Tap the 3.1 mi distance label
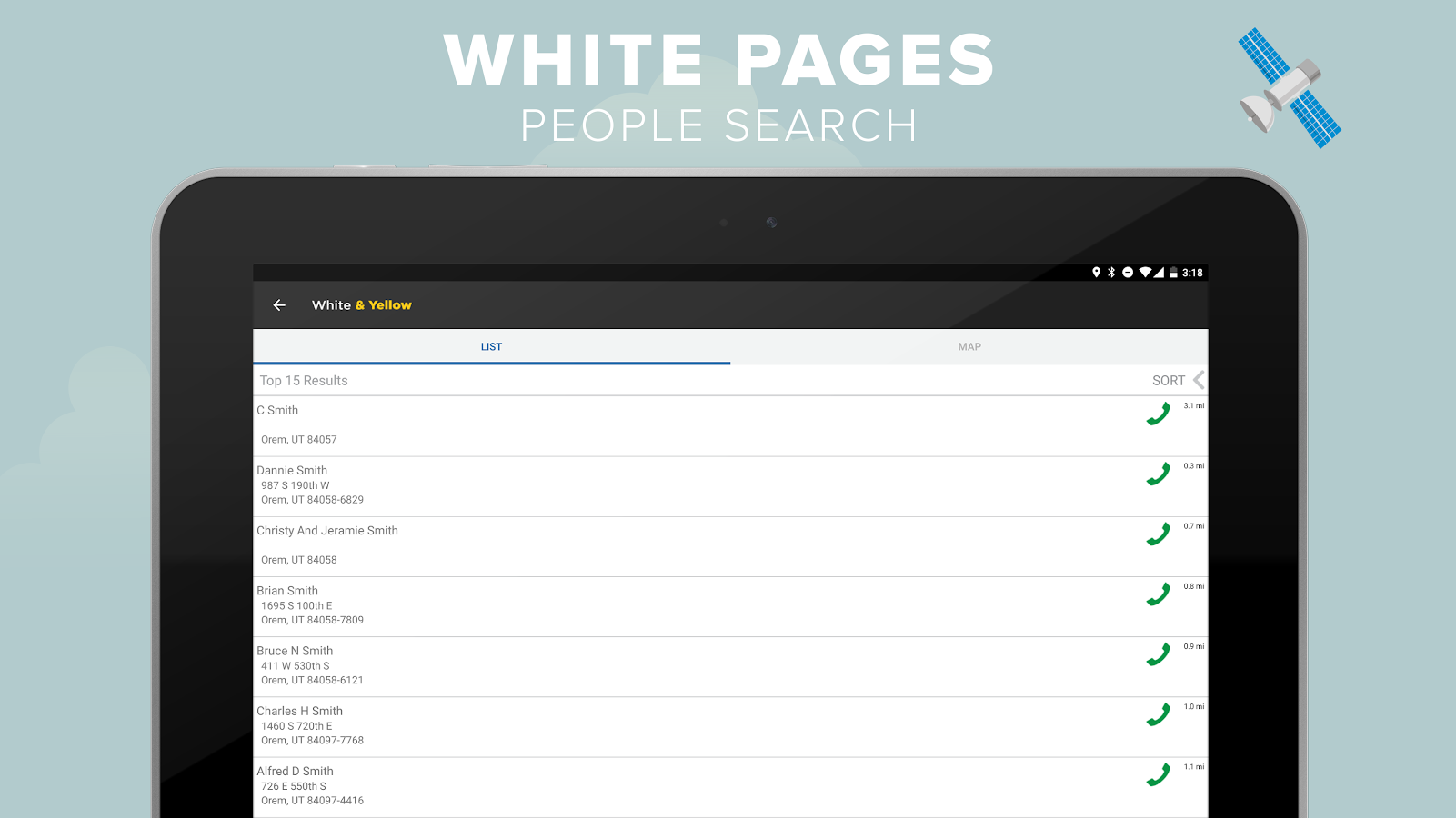1456x818 pixels. pyautogui.click(x=1194, y=406)
